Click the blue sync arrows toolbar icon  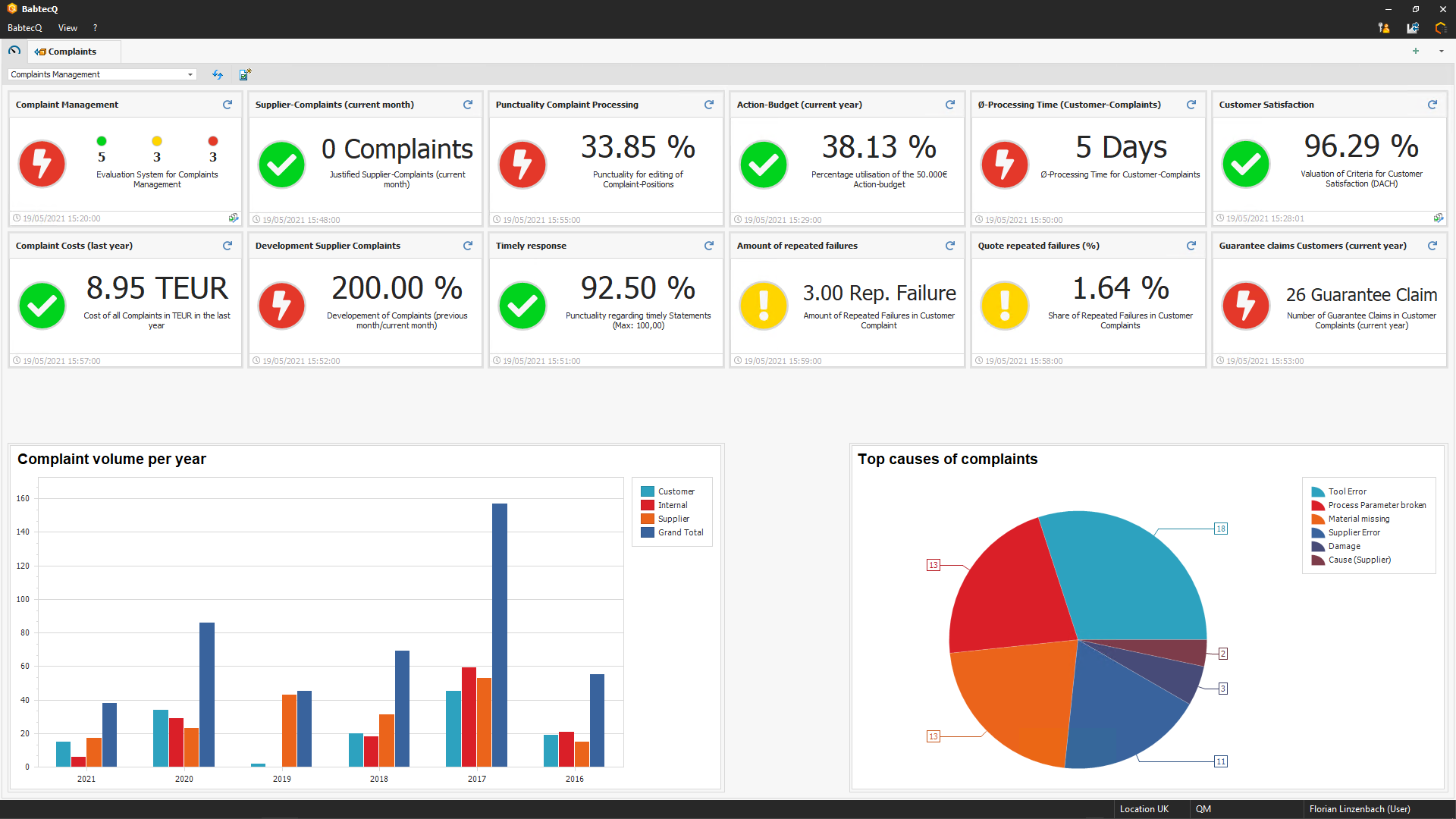218,74
